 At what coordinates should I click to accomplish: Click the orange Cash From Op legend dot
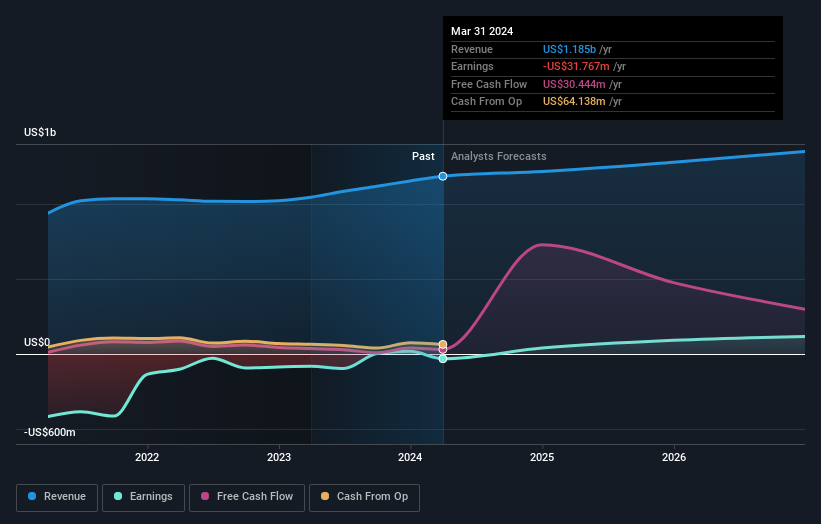click(x=325, y=496)
